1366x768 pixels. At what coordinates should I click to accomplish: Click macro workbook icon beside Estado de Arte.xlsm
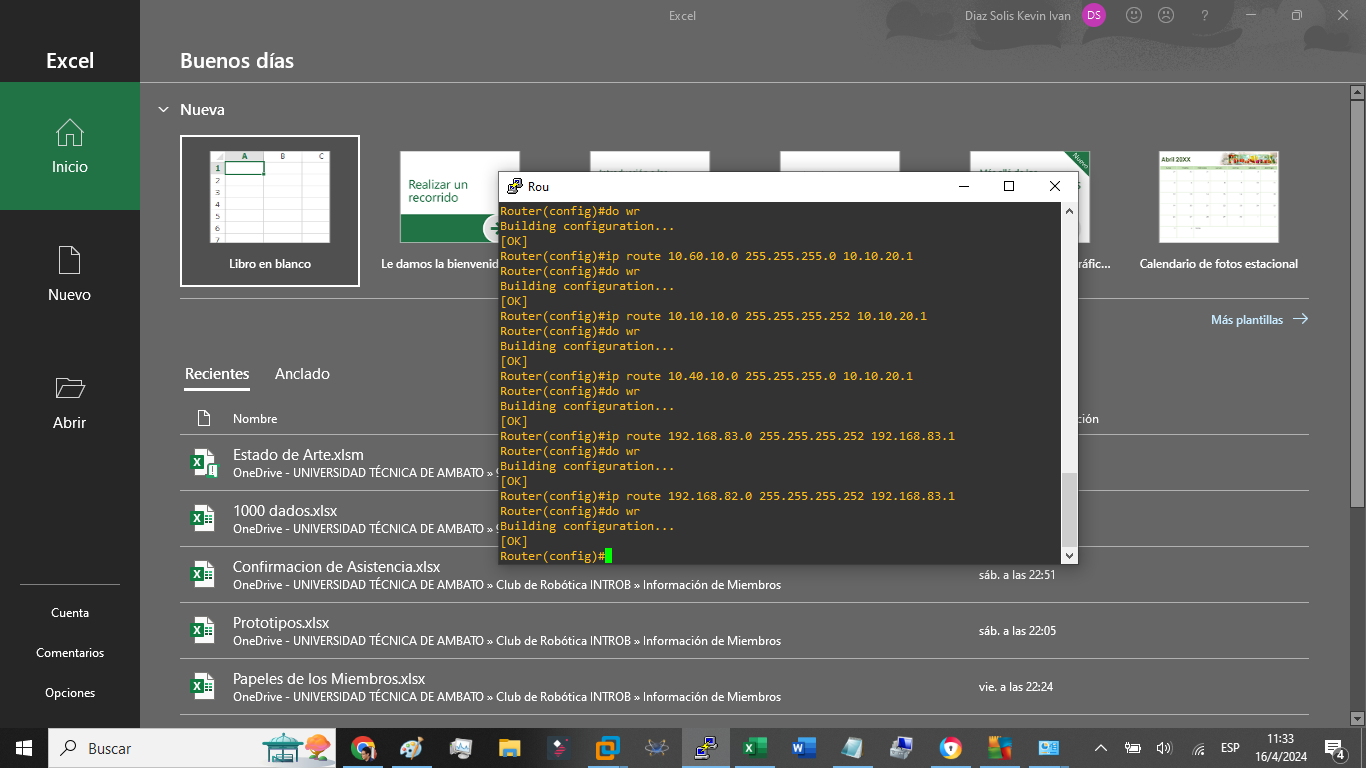pyautogui.click(x=203, y=462)
